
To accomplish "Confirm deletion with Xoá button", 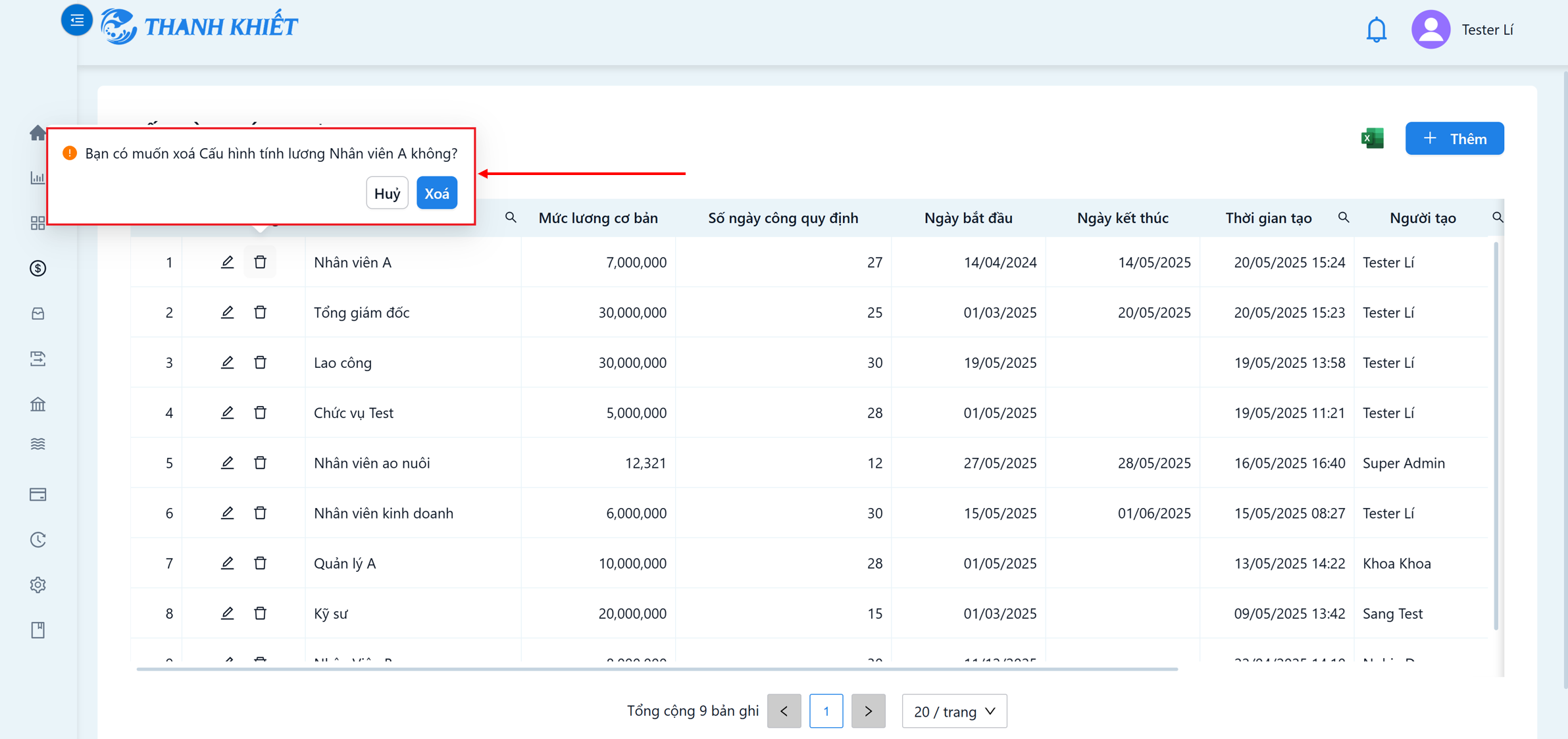I will point(437,193).
